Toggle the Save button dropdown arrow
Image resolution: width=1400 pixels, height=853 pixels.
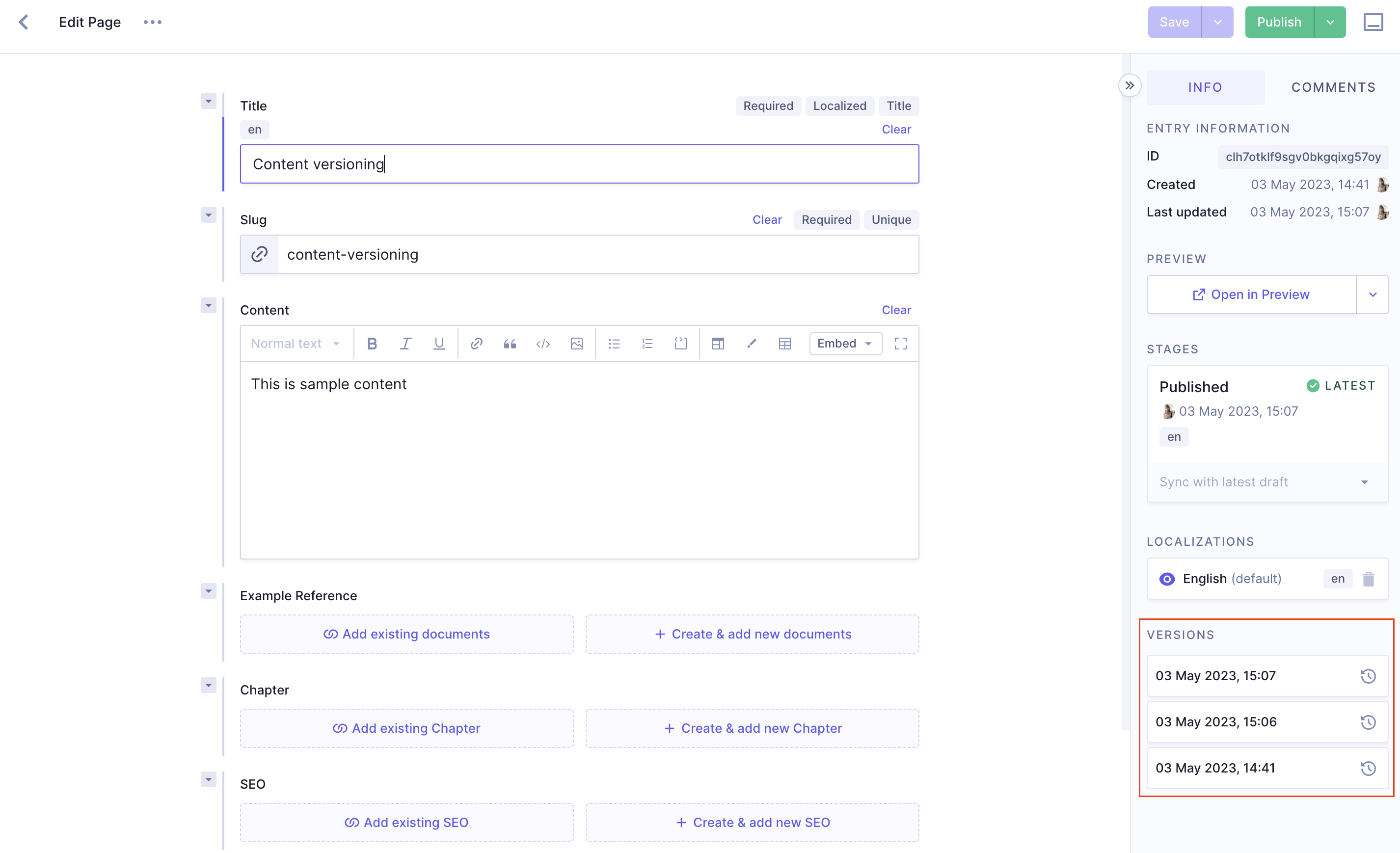[x=1218, y=22]
